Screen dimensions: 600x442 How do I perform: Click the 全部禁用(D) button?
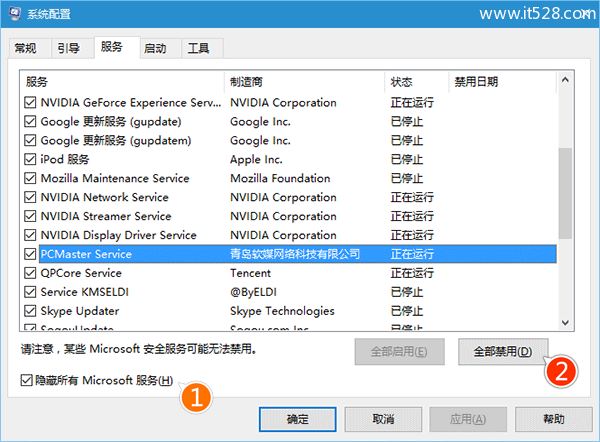(x=503, y=351)
